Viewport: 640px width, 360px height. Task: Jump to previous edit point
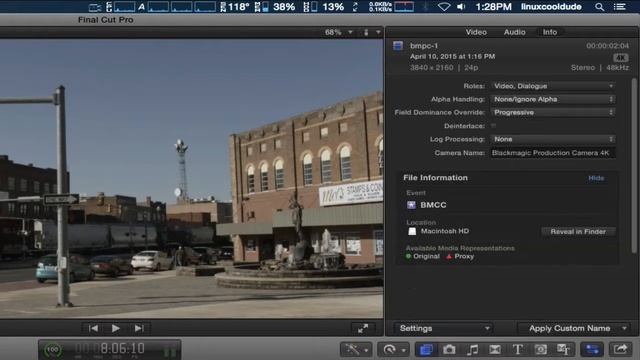click(93, 328)
